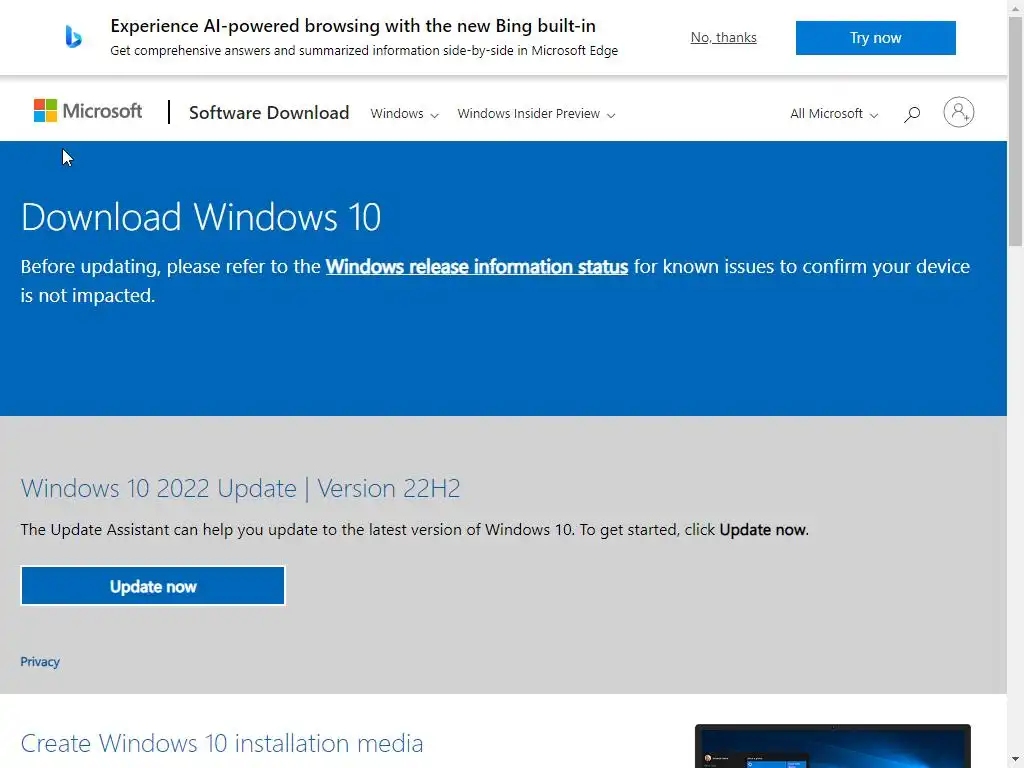Dismiss banner with No, thanks link

click(x=724, y=37)
